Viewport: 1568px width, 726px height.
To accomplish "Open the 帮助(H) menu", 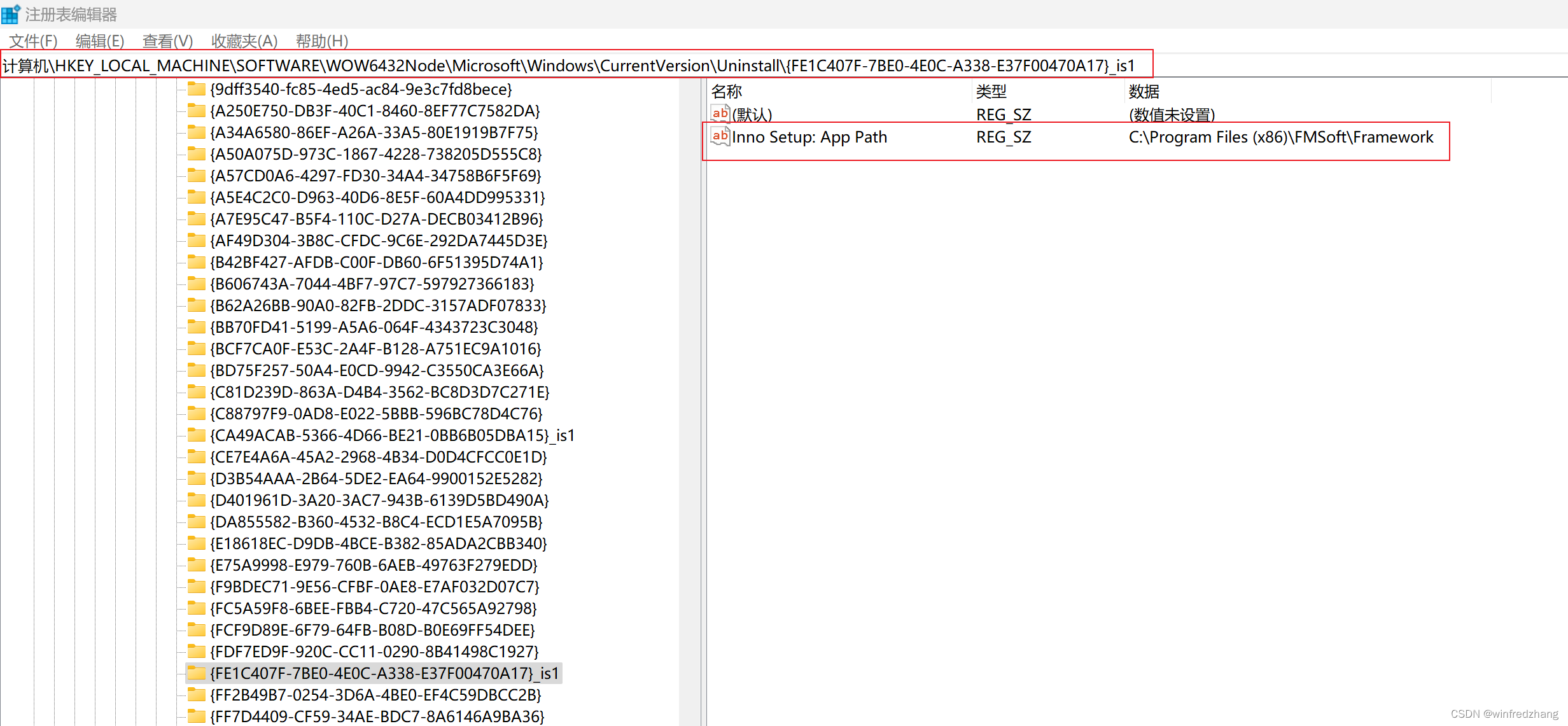I will (x=322, y=41).
